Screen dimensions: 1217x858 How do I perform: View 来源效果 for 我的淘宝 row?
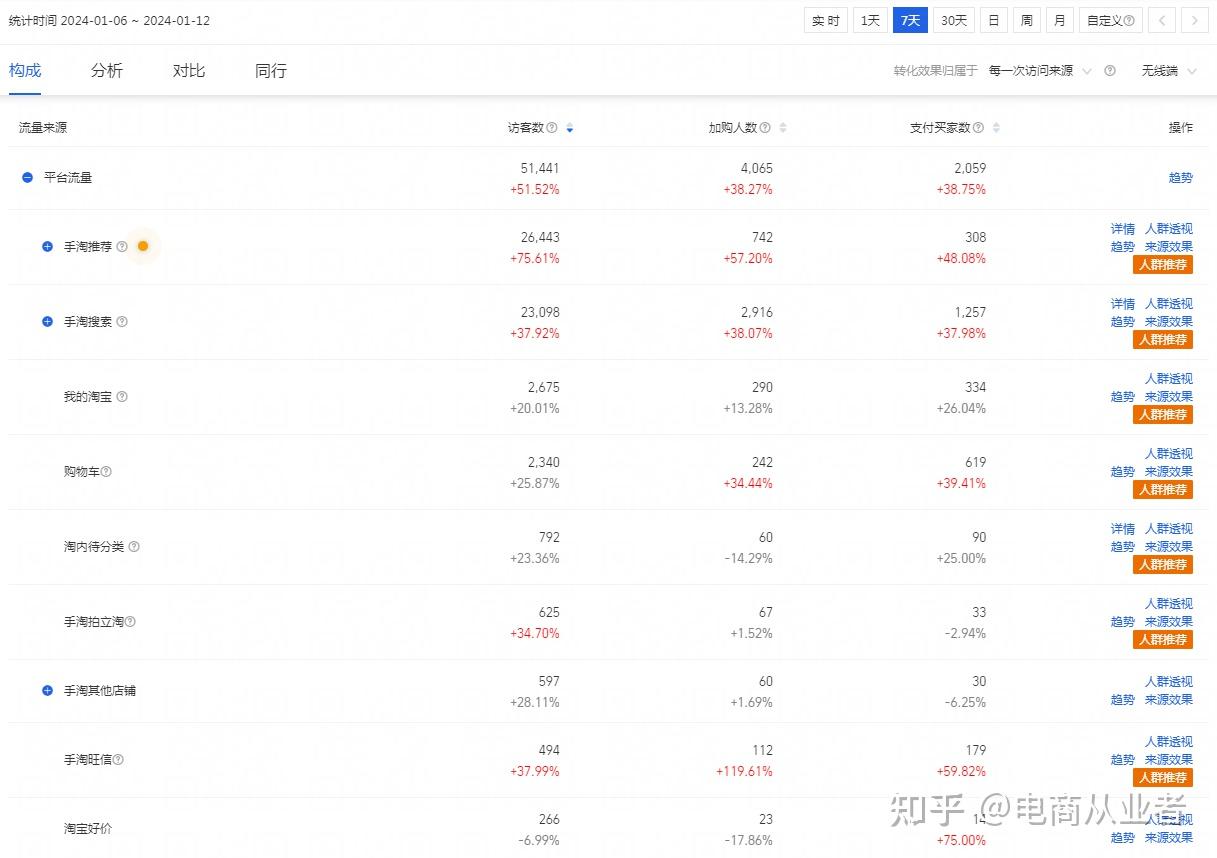(x=1169, y=397)
